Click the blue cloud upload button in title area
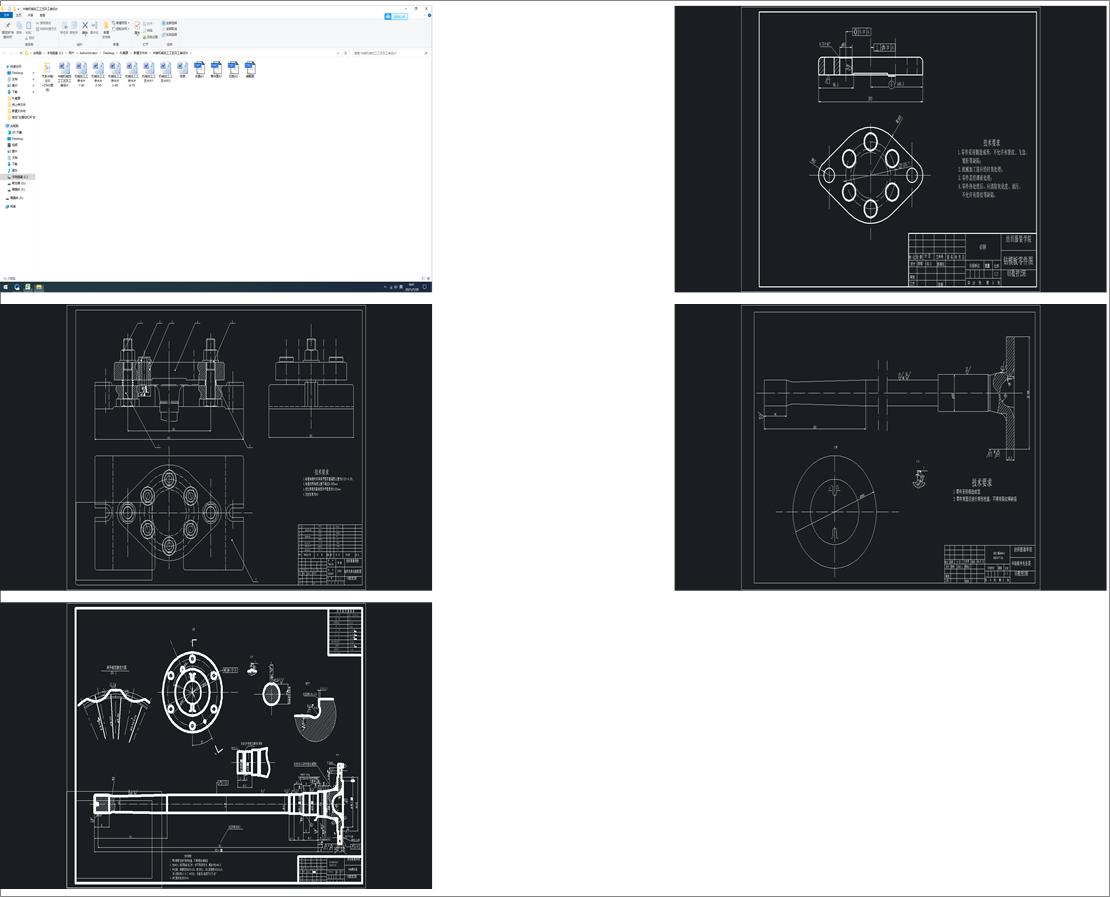1110x897 pixels. pos(396,16)
